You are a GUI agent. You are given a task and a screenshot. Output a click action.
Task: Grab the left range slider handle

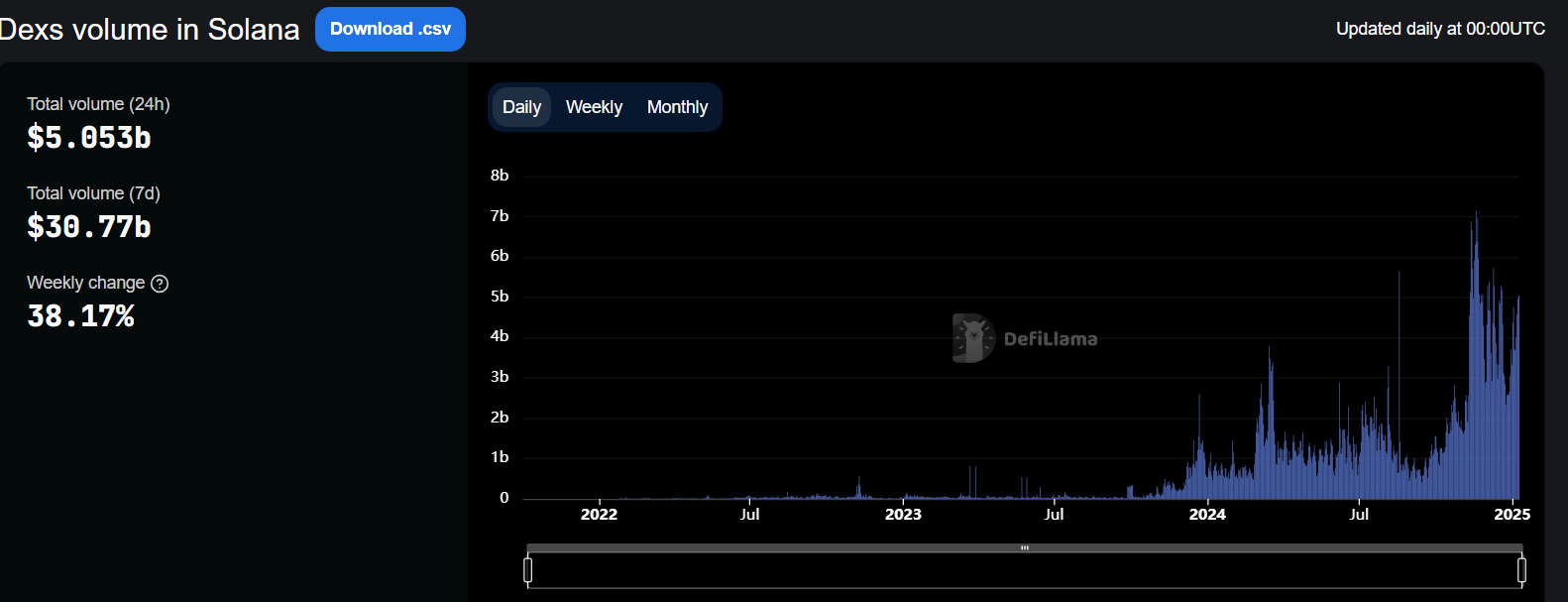pyautogui.click(x=528, y=569)
